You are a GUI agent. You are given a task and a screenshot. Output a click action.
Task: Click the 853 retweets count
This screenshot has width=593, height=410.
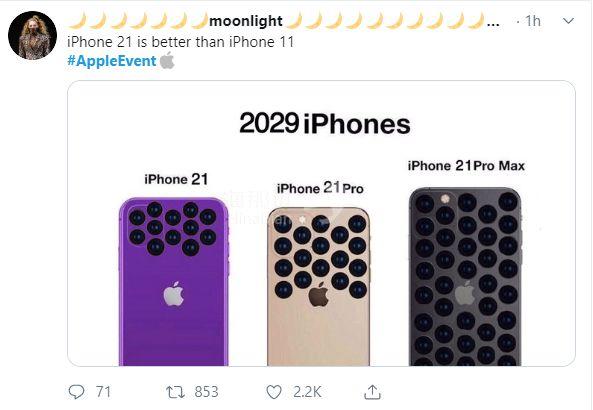coord(206,392)
